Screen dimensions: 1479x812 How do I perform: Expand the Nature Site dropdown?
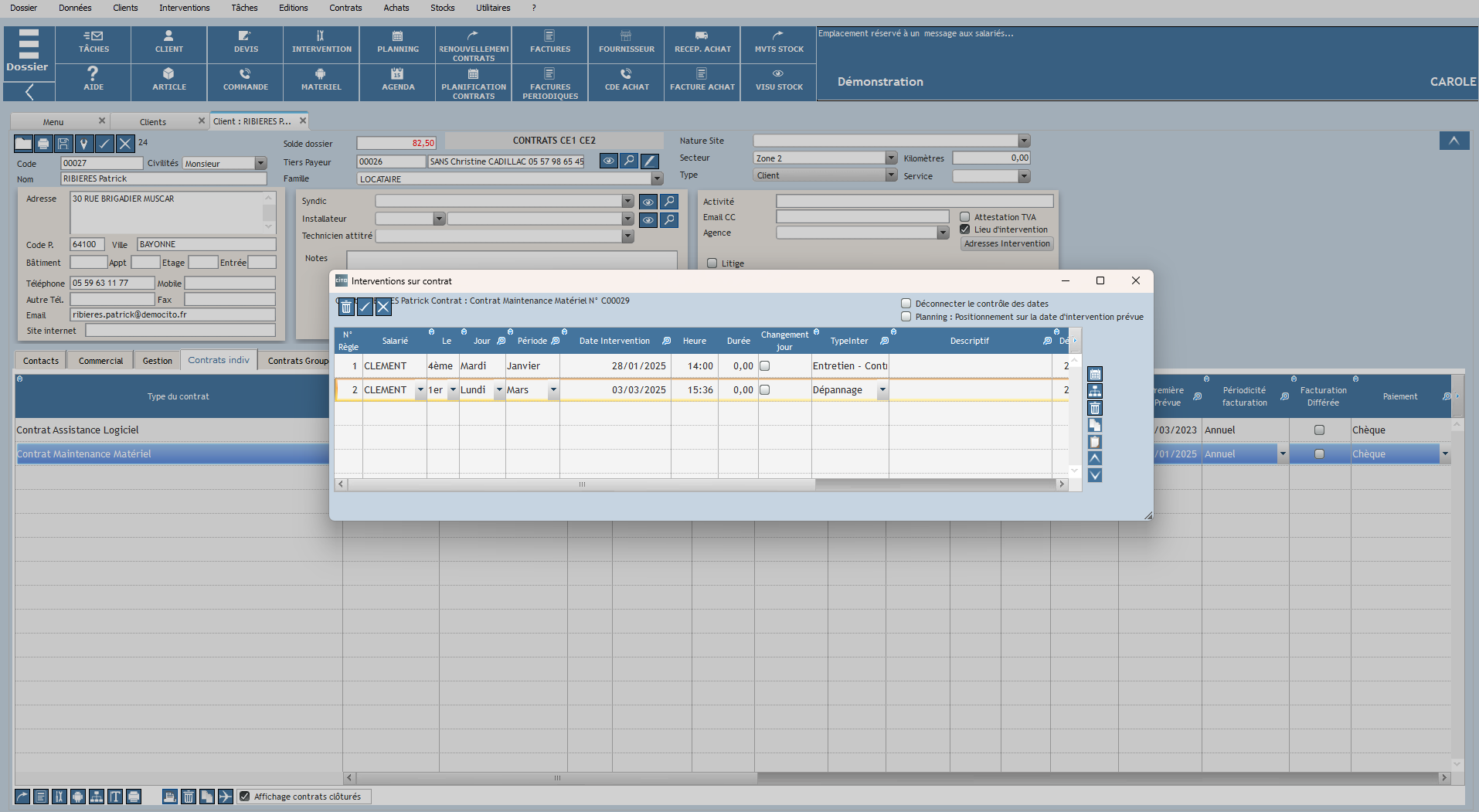click(x=1024, y=141)
